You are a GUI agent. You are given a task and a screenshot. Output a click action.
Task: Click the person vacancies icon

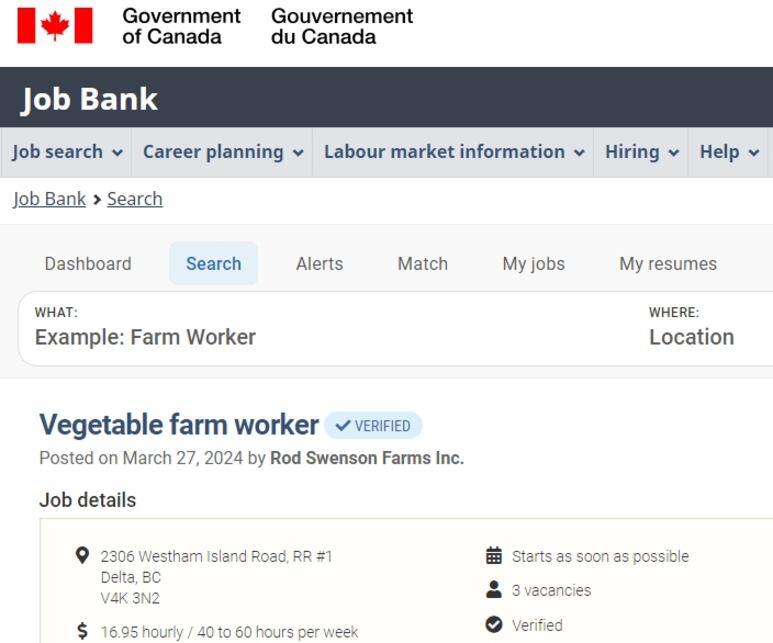coord(493,590)
